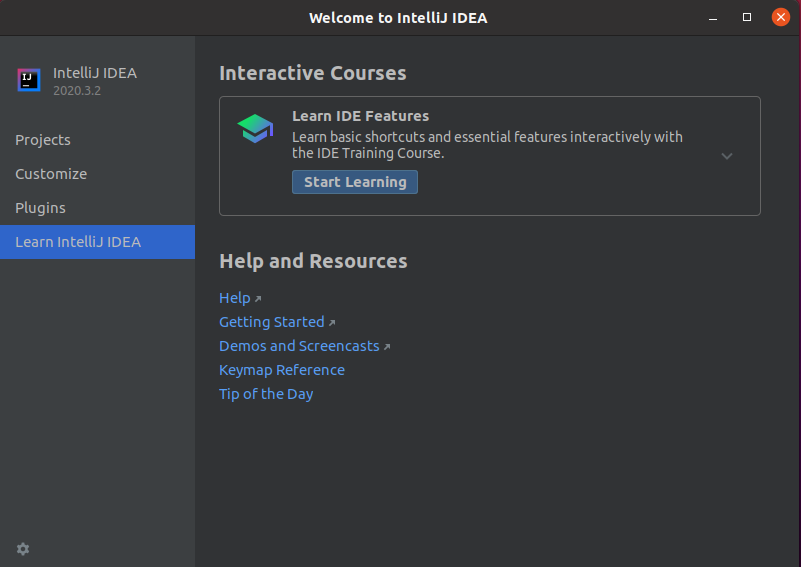Click the version number 2020.3.2
801x567 pixels.
click(77, 90)
